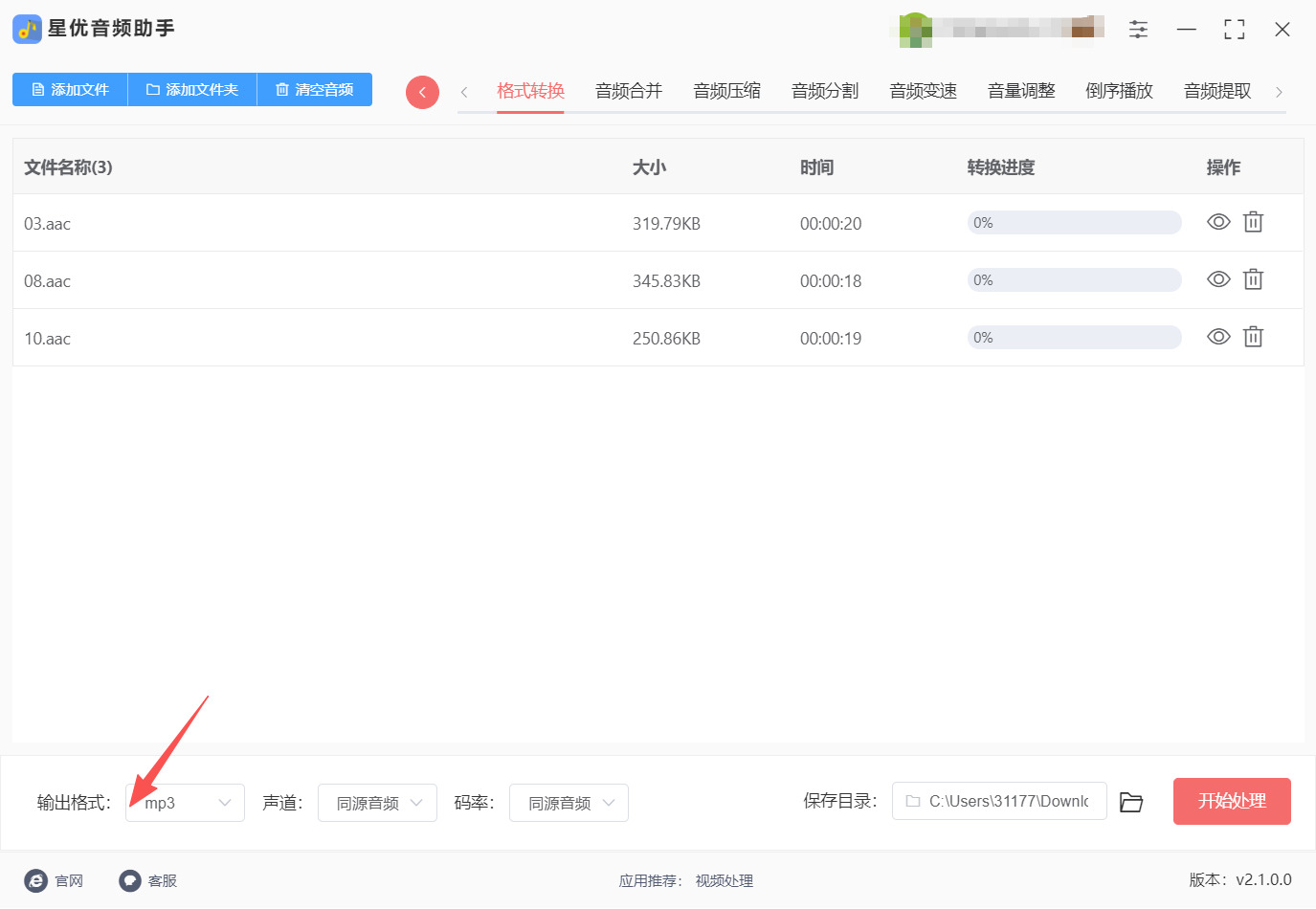The width and height of the screenshot is (1316, 909).
Task: Browse for save folder with the folder icon
Action: click(1131, 802)
